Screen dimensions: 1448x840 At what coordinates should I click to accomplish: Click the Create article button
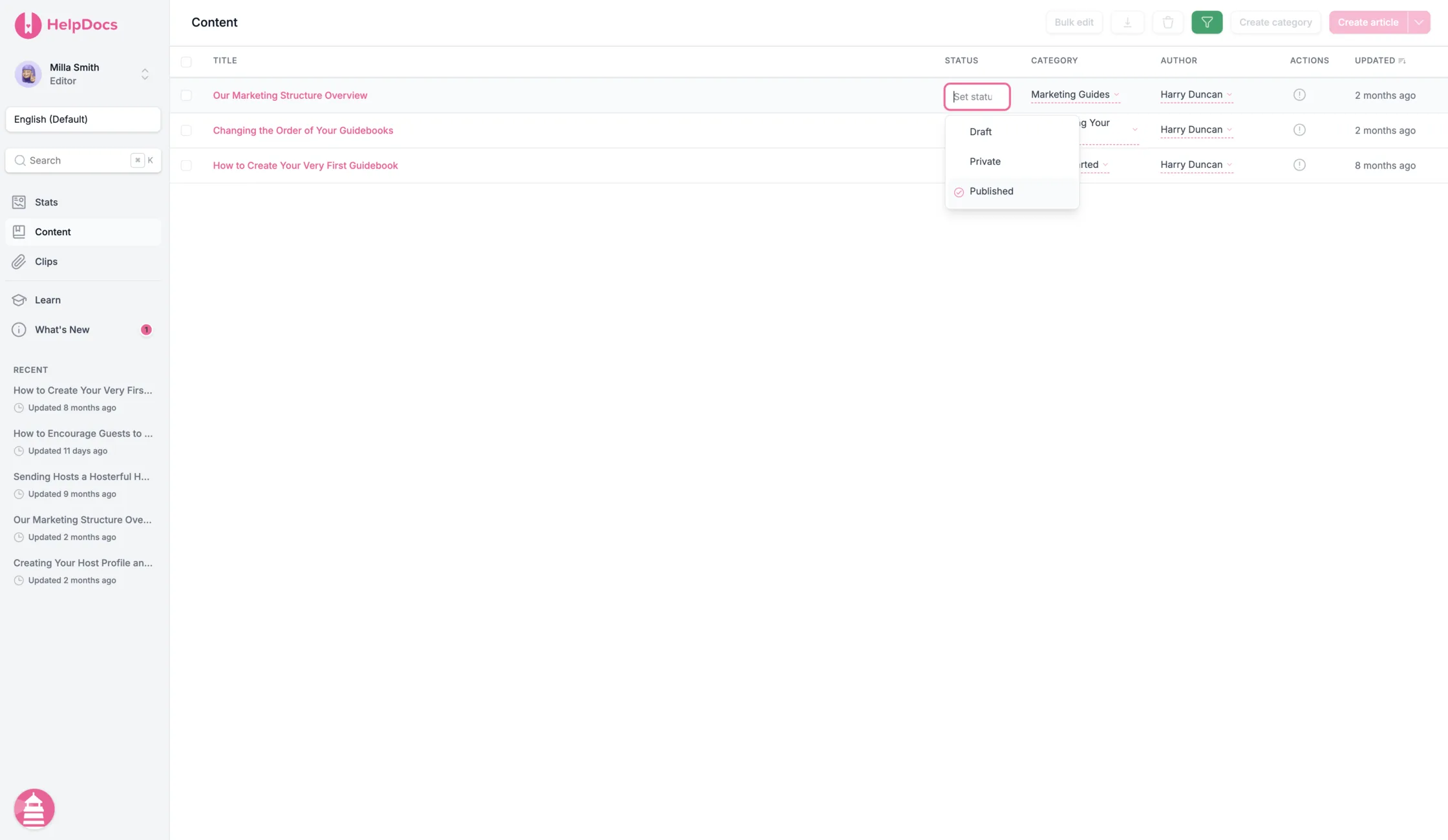click(x=1368, y=23)
